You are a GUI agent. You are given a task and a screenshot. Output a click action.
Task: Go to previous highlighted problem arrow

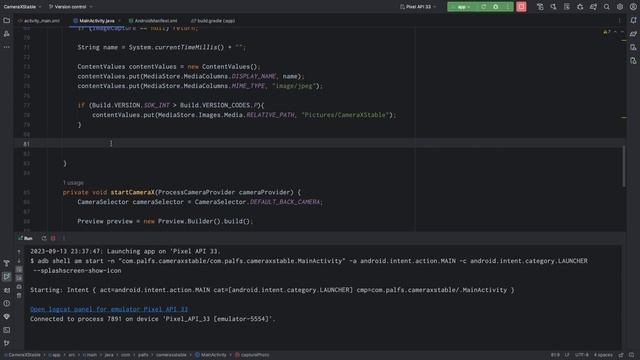click(x=616, y=32)
